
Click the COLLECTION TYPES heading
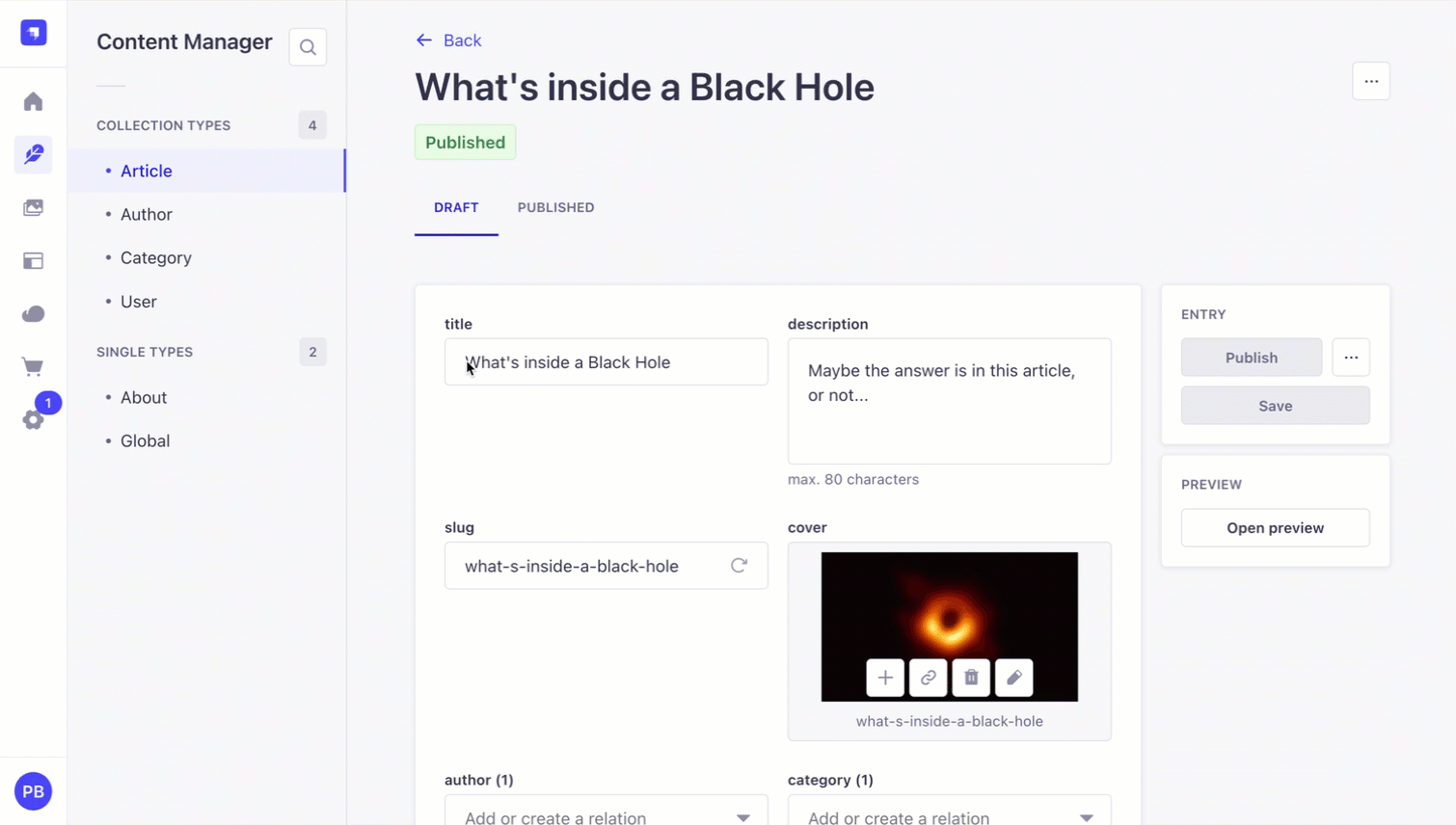(164, 125)
